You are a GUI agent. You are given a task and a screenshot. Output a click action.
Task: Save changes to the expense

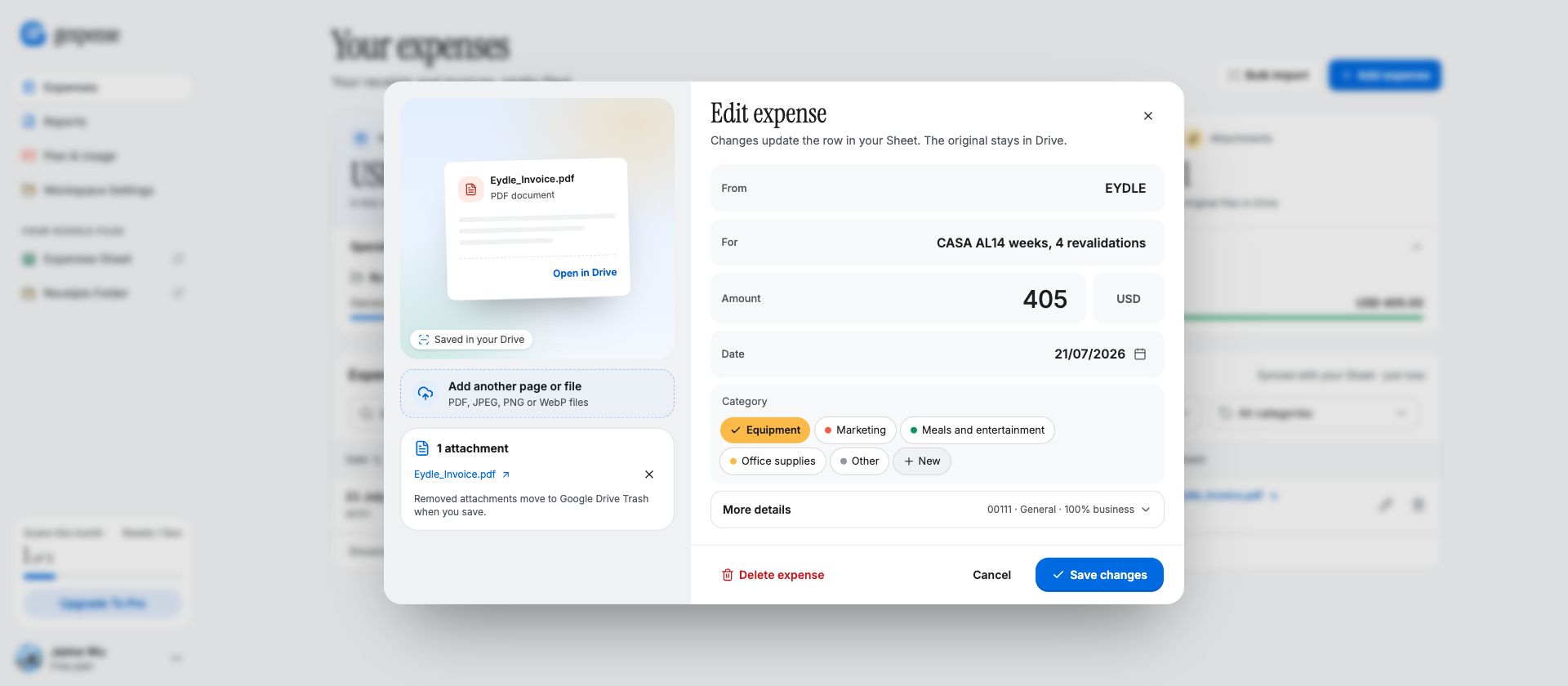[1099, 575]
